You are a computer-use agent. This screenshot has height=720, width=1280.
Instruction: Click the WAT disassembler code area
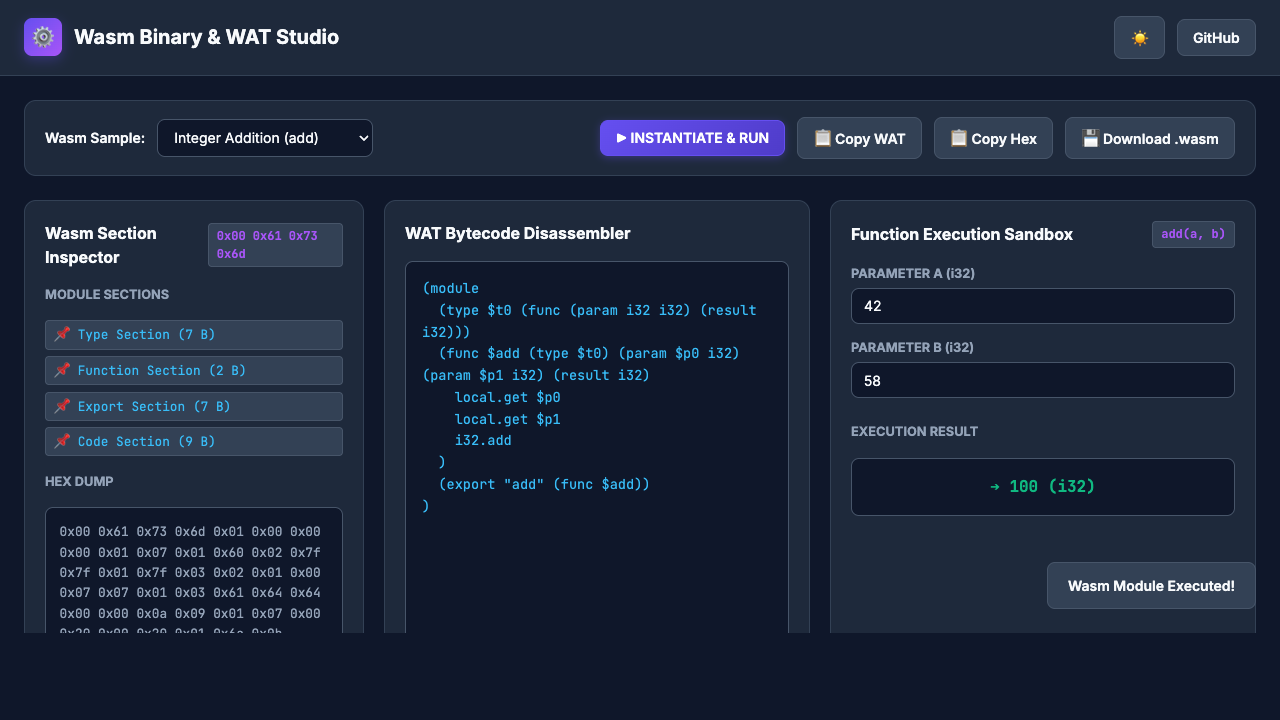(x=597, y=448)
